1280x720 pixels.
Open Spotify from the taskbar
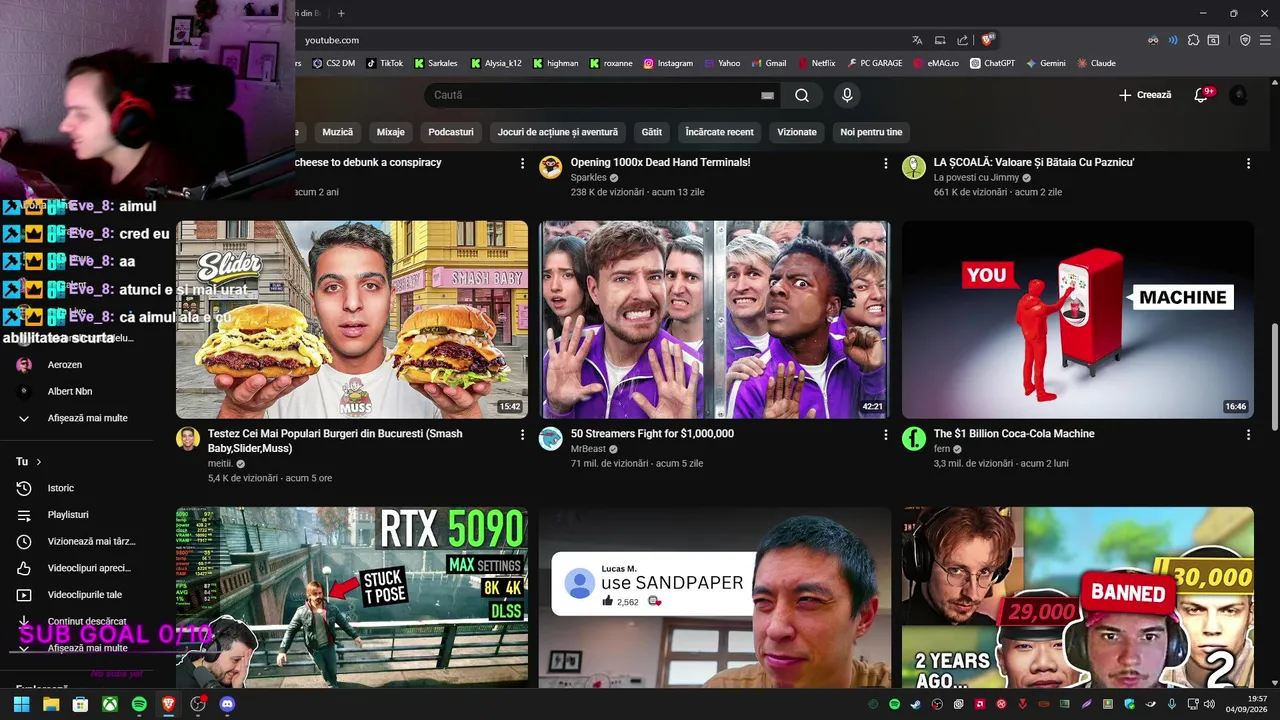[x=139, y=704]
